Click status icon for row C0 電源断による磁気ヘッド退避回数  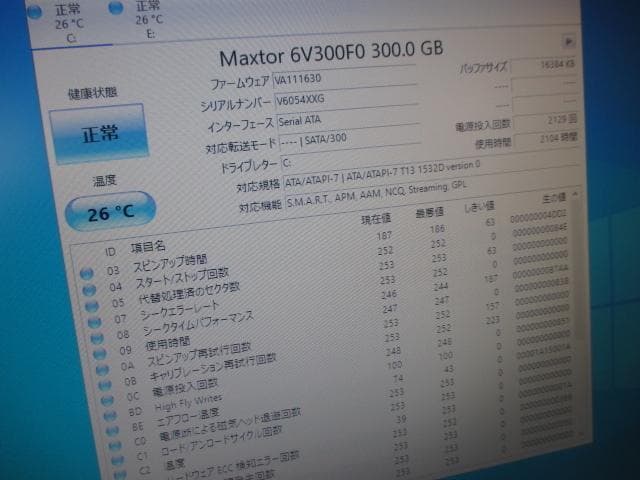coord(115,445)
